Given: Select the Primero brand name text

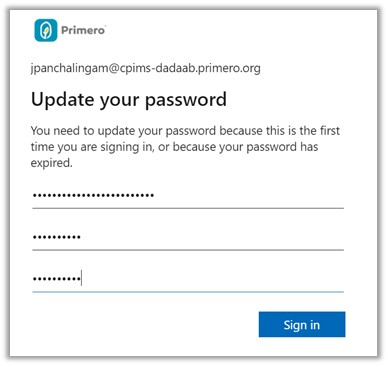Looking at the screenshot, I should coord(83,30).
